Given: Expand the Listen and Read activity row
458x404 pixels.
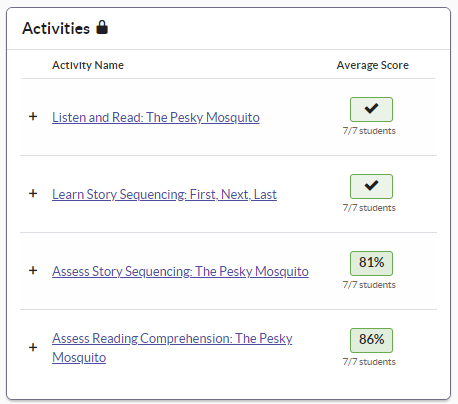Looking at the screenshot, I should coord(33,117).
